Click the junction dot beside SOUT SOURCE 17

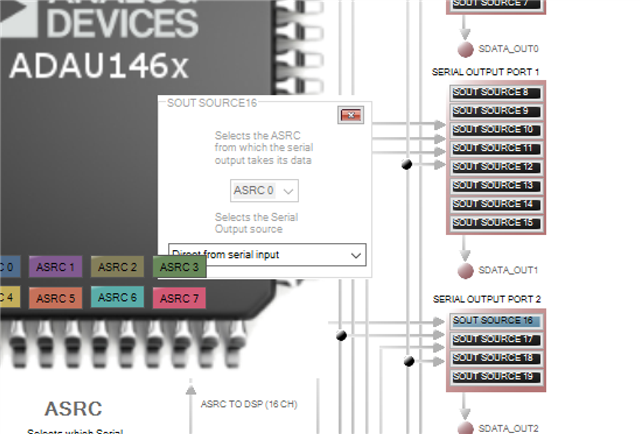tap(342, 336)
